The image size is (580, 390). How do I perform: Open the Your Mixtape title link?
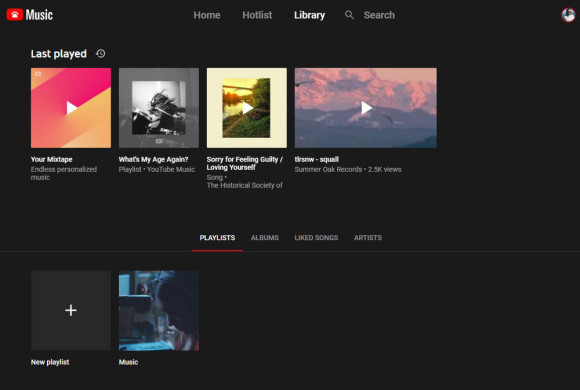[51, 159]
